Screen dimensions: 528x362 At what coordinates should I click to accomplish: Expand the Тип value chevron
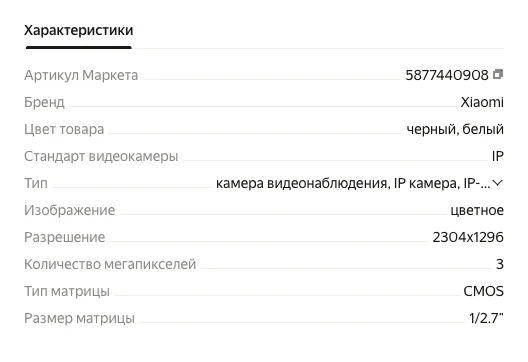click(x=497, y=183)
